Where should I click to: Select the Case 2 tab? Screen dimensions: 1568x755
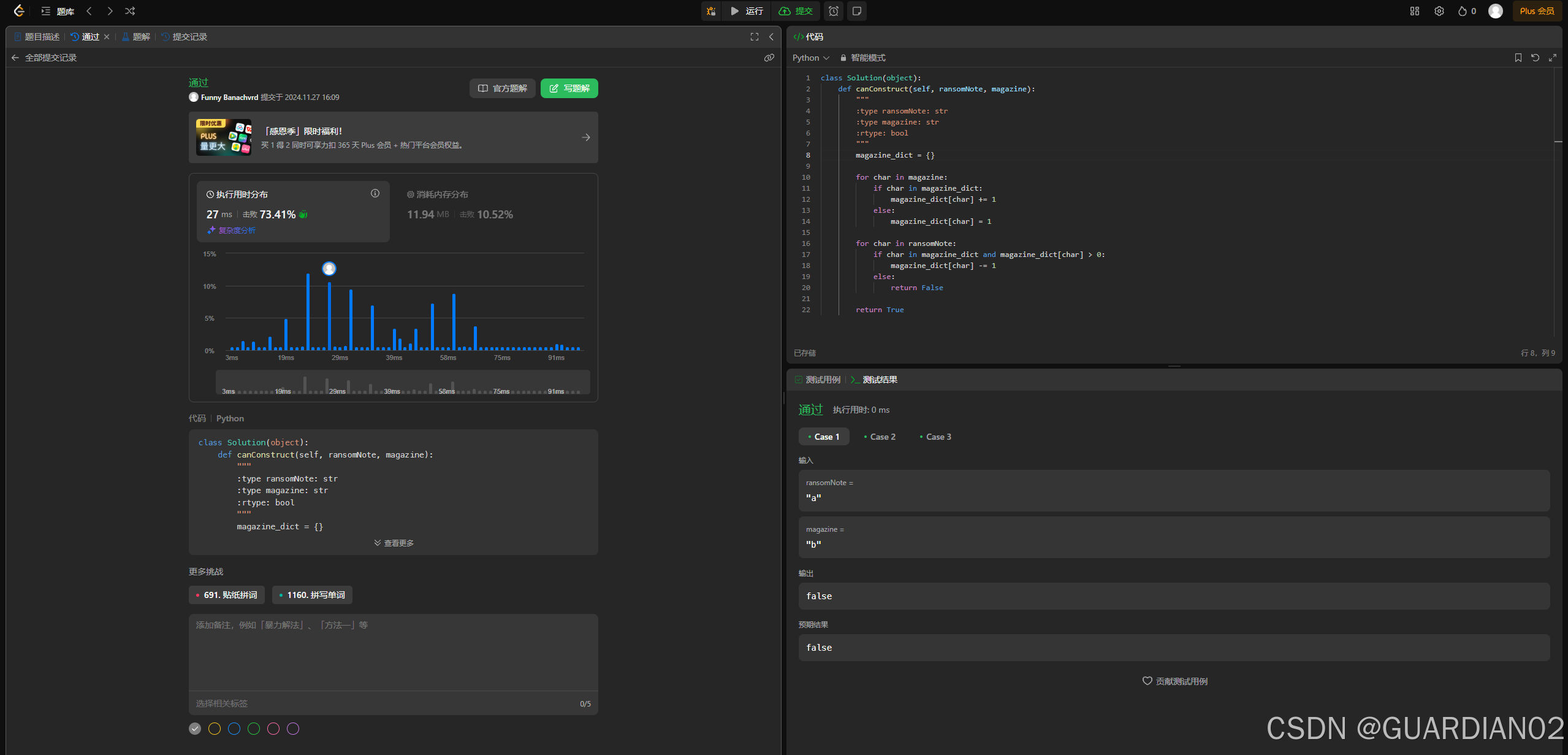pos(880,437)
